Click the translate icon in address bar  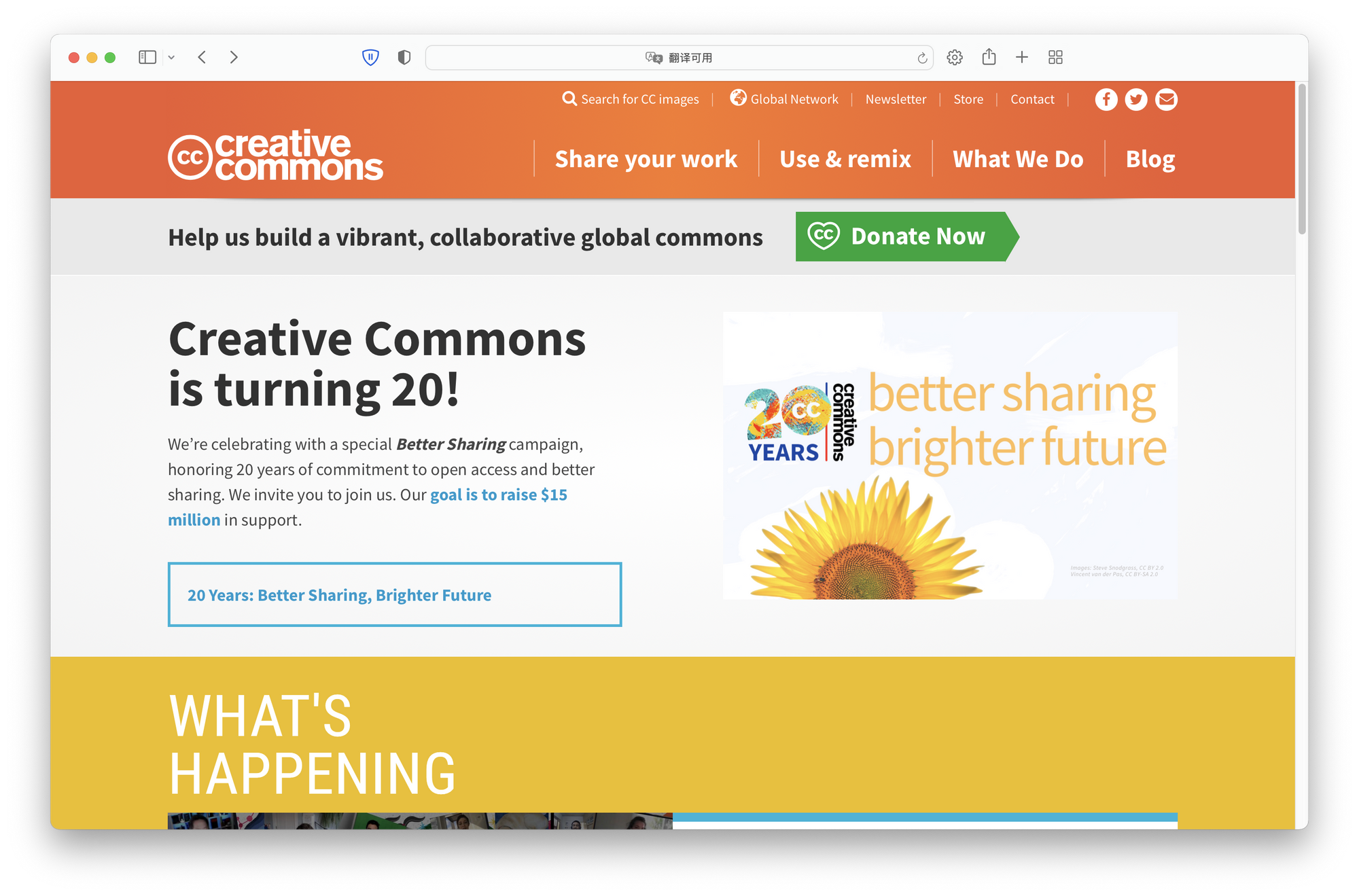coord(654,58)
